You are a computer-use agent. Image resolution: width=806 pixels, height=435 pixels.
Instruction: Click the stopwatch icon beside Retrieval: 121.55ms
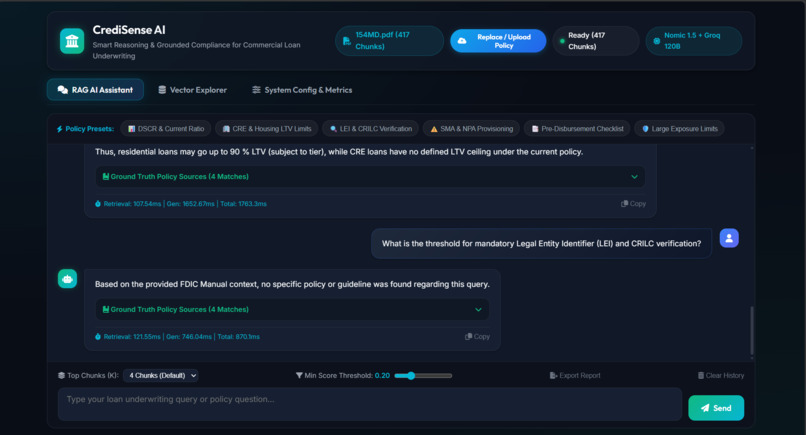click(98, 337)
